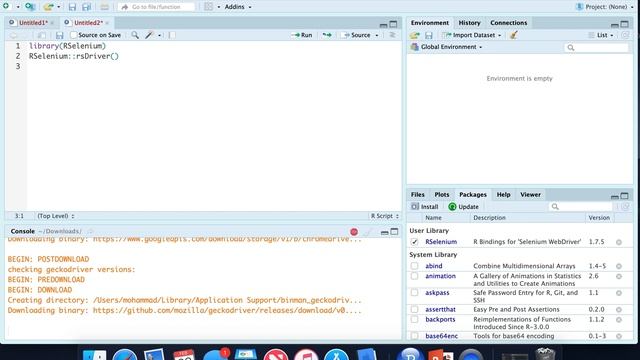640x360 pixels.
Task: Click the code tools magic wand icon
Action: pyautogui.click(x=149, y=35)
